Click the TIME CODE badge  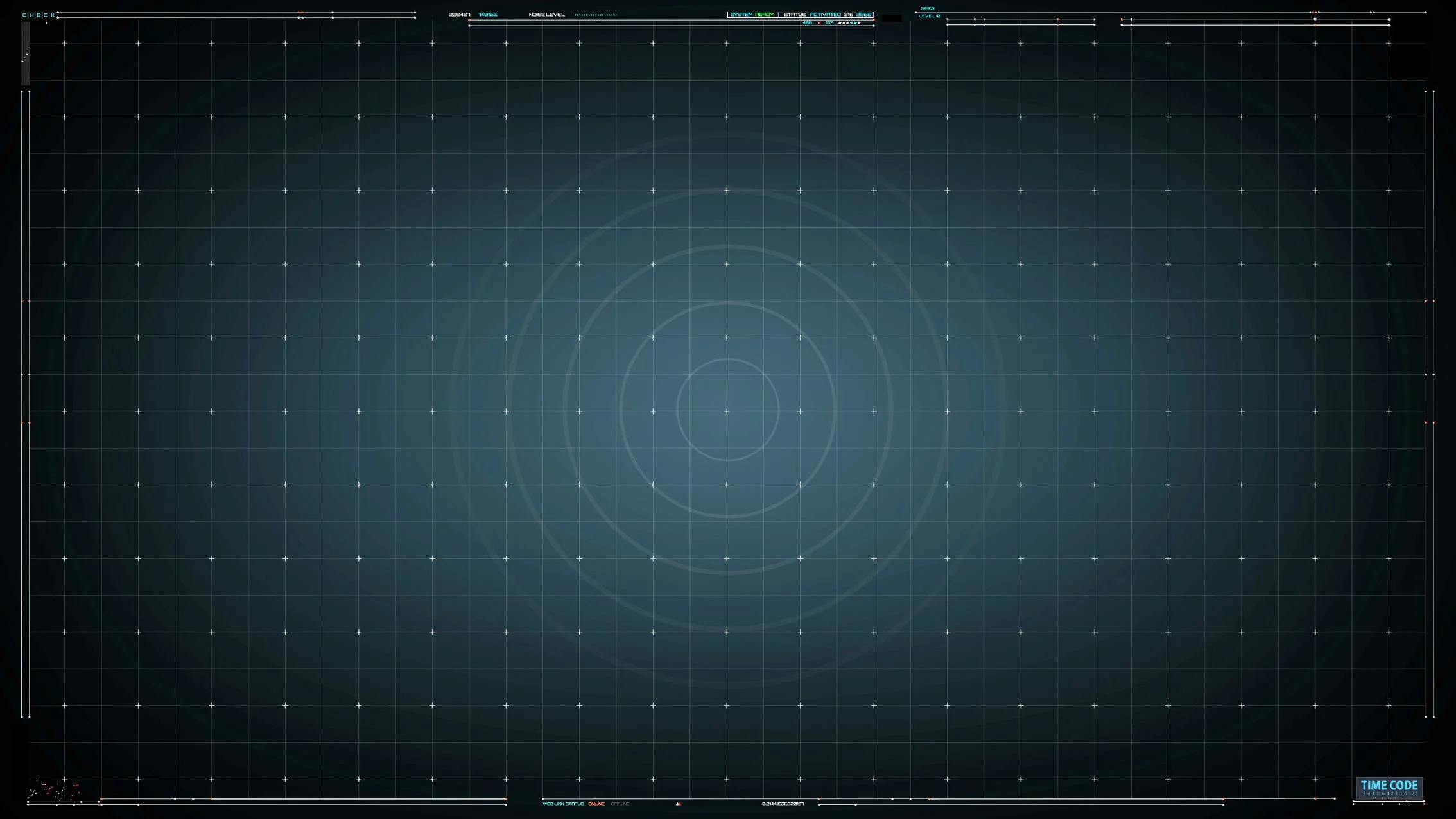pos(1389,788)
